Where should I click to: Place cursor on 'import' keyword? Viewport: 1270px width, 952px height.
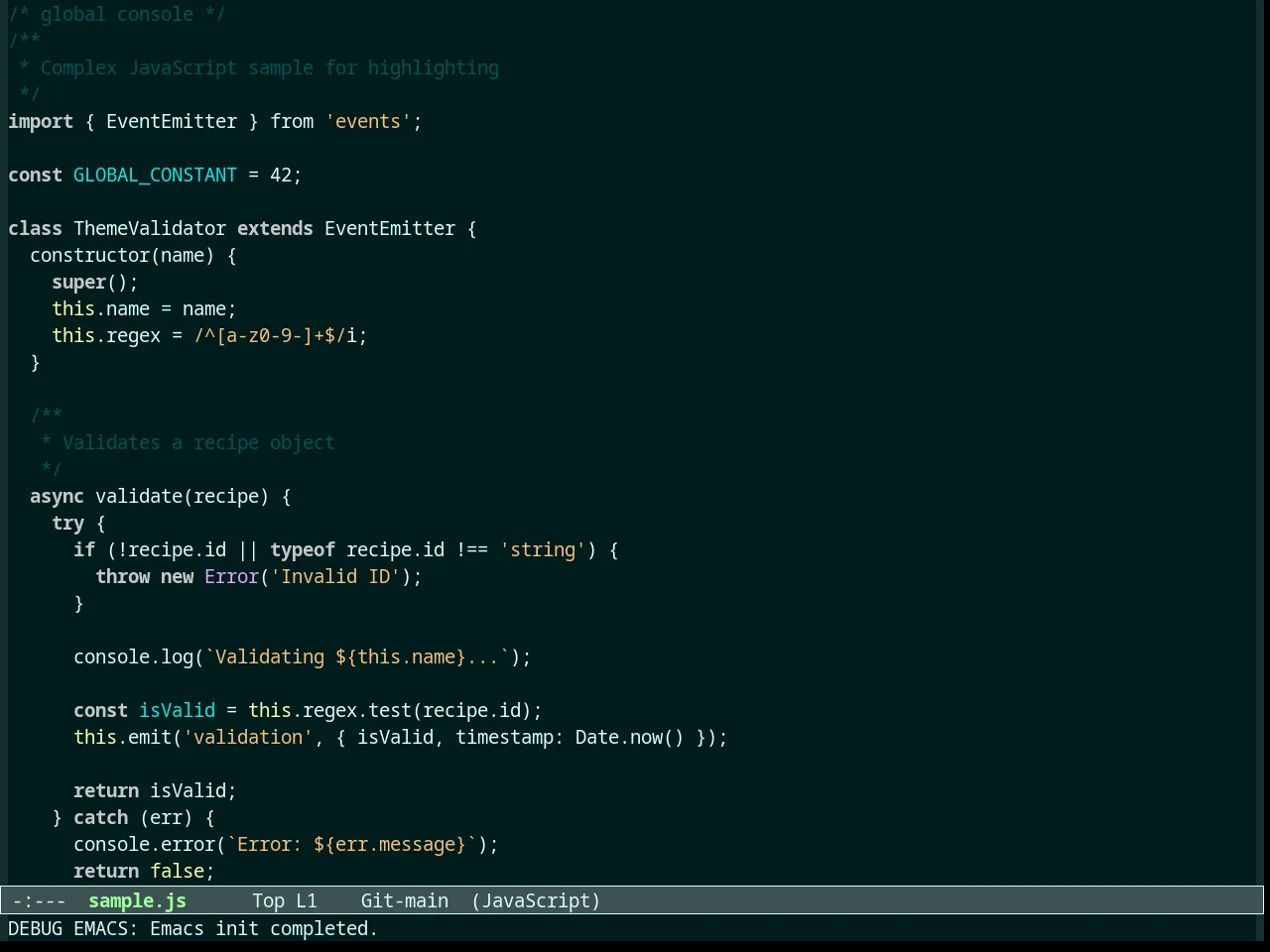(41, 121)
